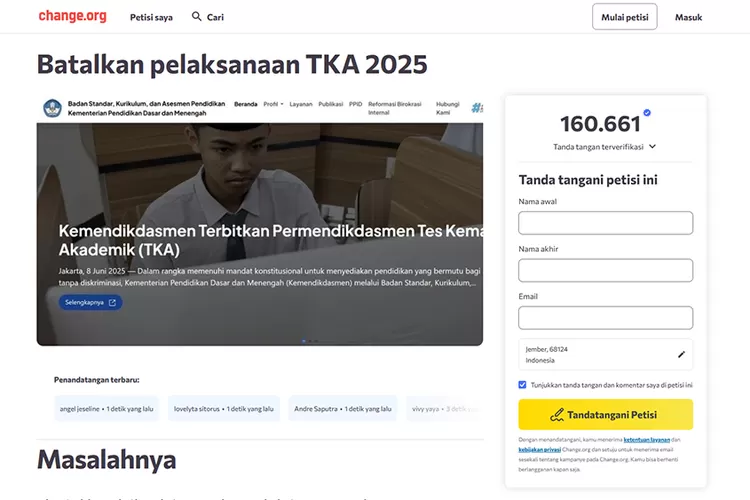Expand Tanda tangan terverifikasi chevron

[652, 146]
